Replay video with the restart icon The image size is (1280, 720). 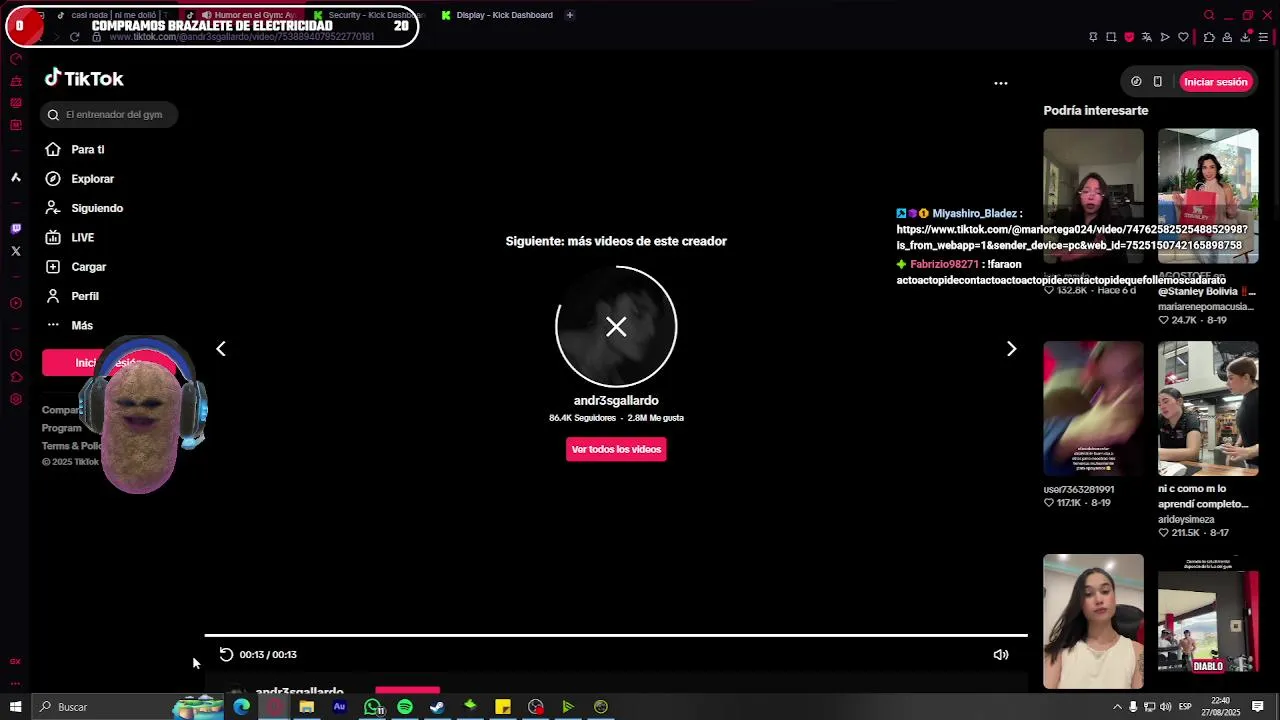click(x=226, y=655)
